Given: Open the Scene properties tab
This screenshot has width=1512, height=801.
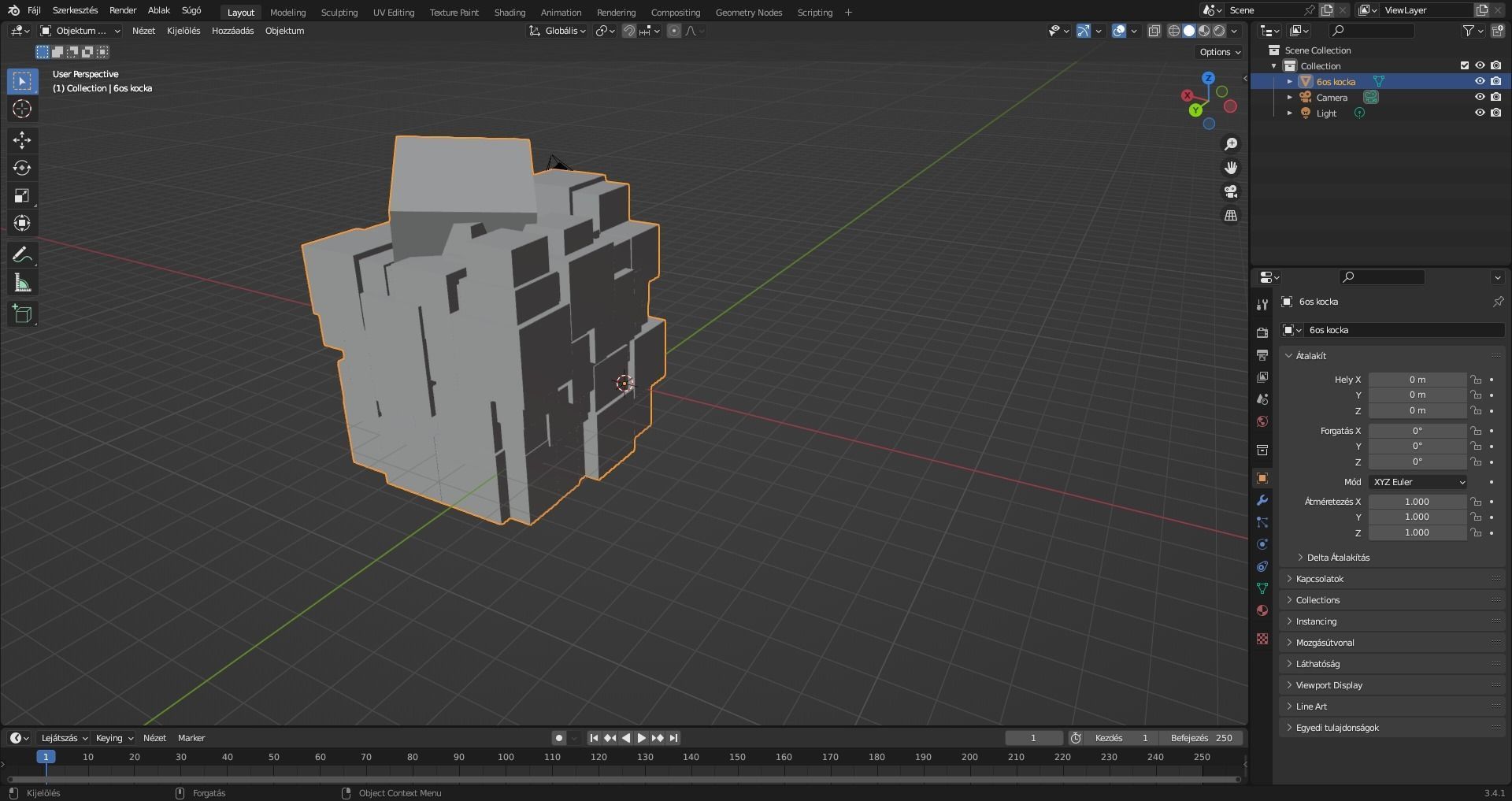Looking at the screenshot, I should [1262, 399].
